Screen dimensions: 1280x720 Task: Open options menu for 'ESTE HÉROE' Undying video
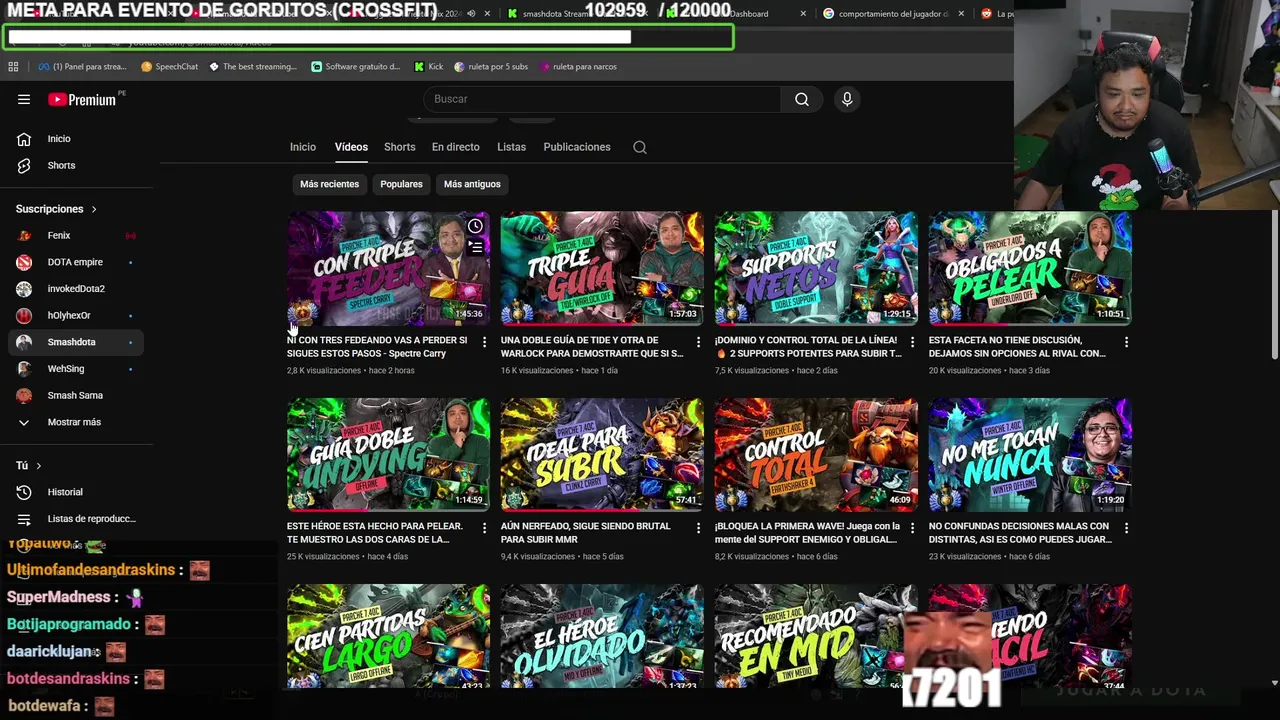(x=484, y=528)
